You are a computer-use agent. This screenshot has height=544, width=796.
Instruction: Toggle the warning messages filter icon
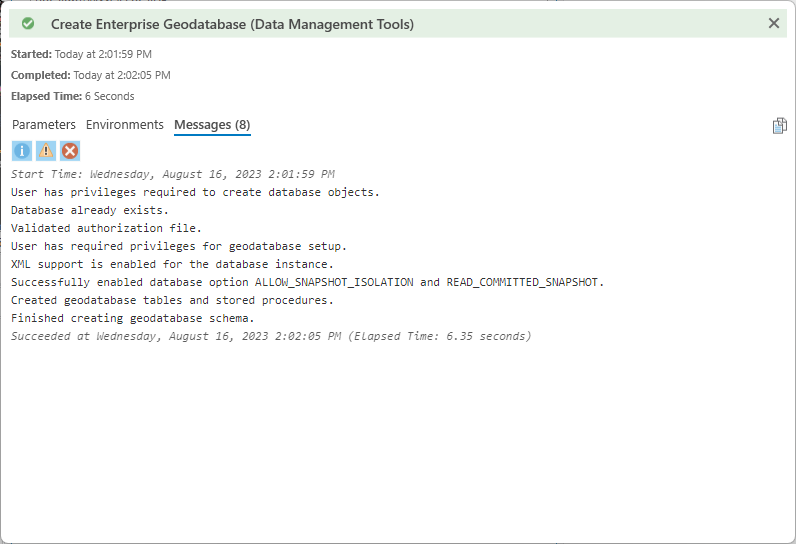coord(46,151)
